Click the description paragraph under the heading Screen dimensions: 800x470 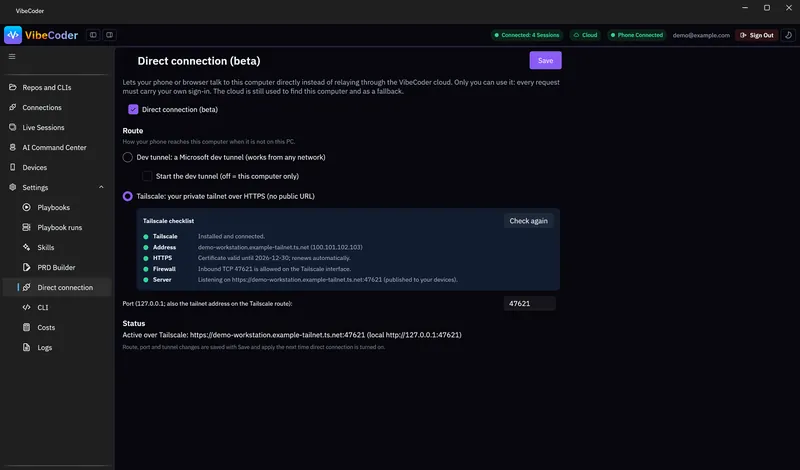341,87
